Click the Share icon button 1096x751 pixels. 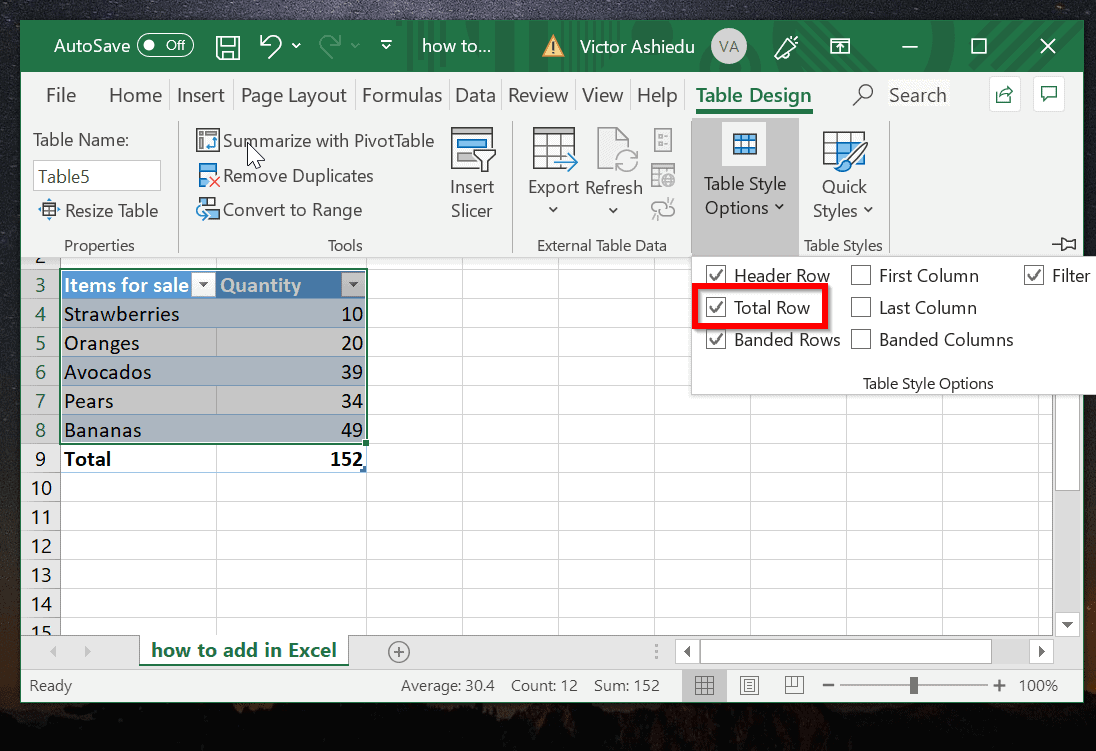(1004, 94)
